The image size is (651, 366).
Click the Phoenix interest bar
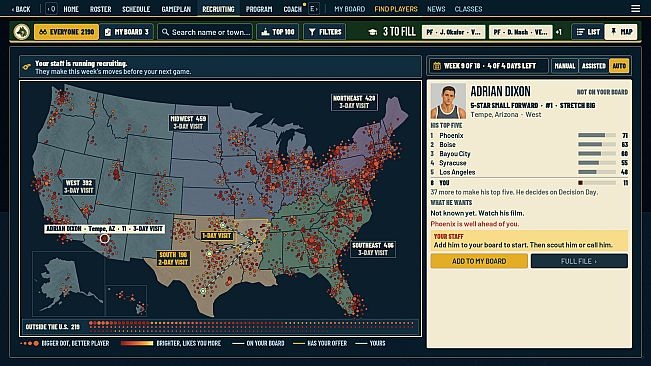point(597,135)
